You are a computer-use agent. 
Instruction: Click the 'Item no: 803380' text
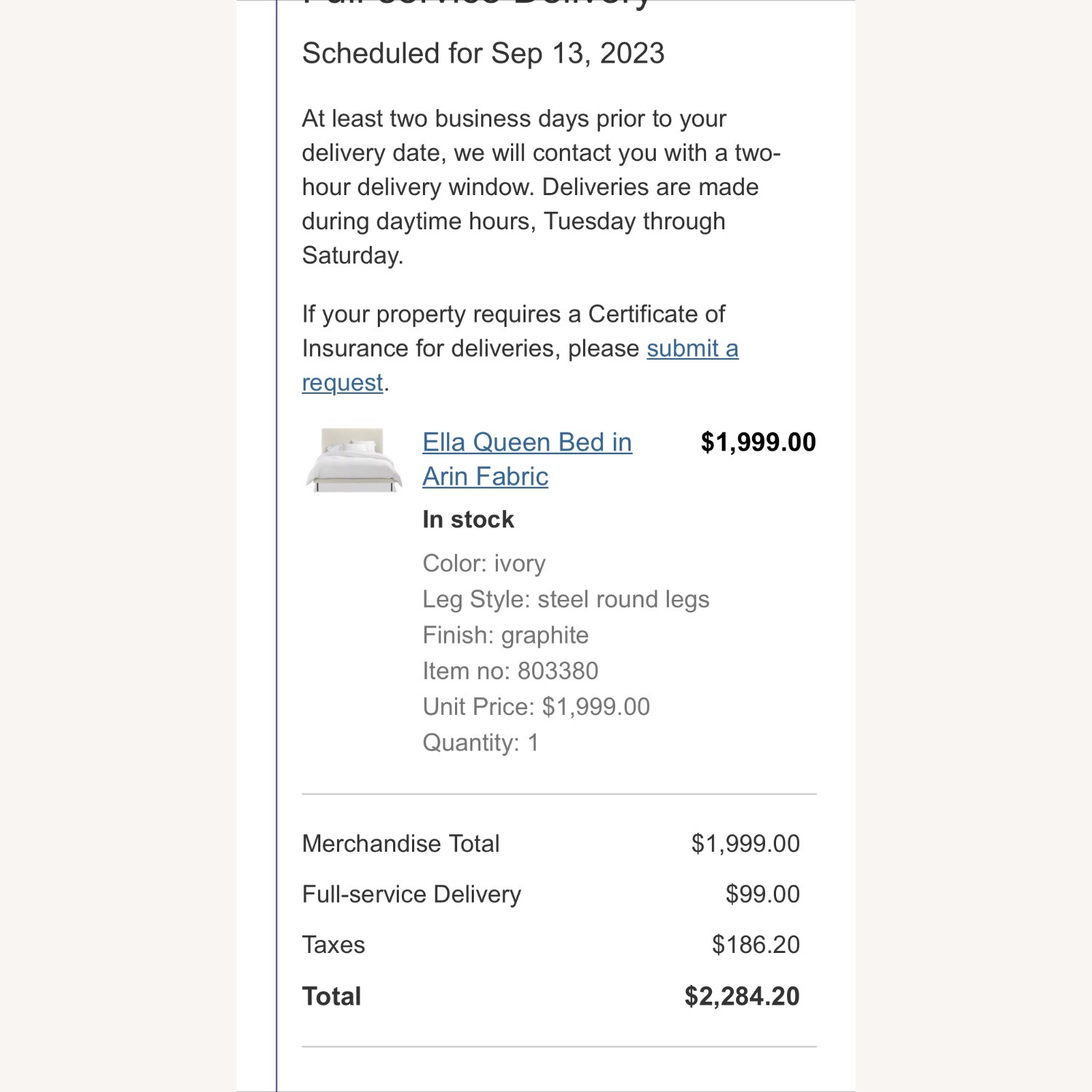[510, 670]
